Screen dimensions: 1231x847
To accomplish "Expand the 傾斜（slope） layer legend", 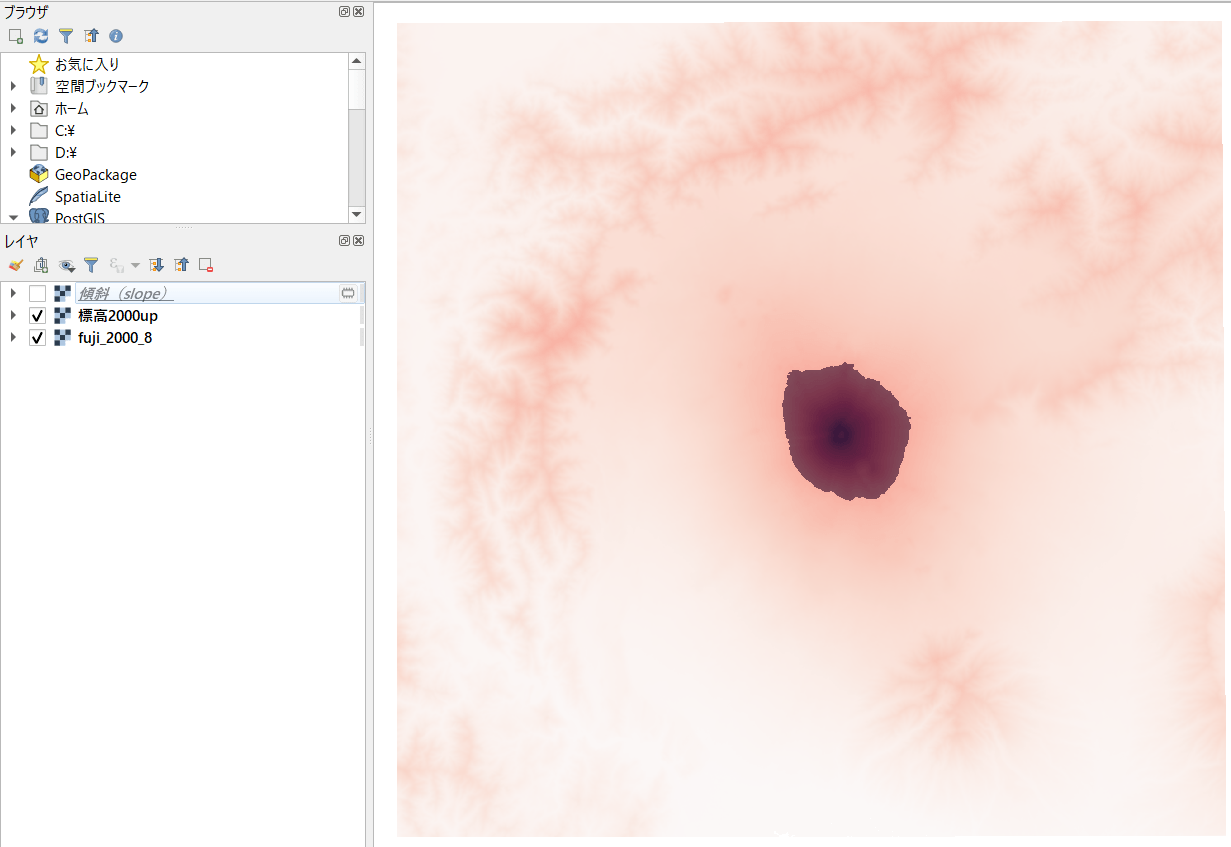I will [x=13, y=293].
